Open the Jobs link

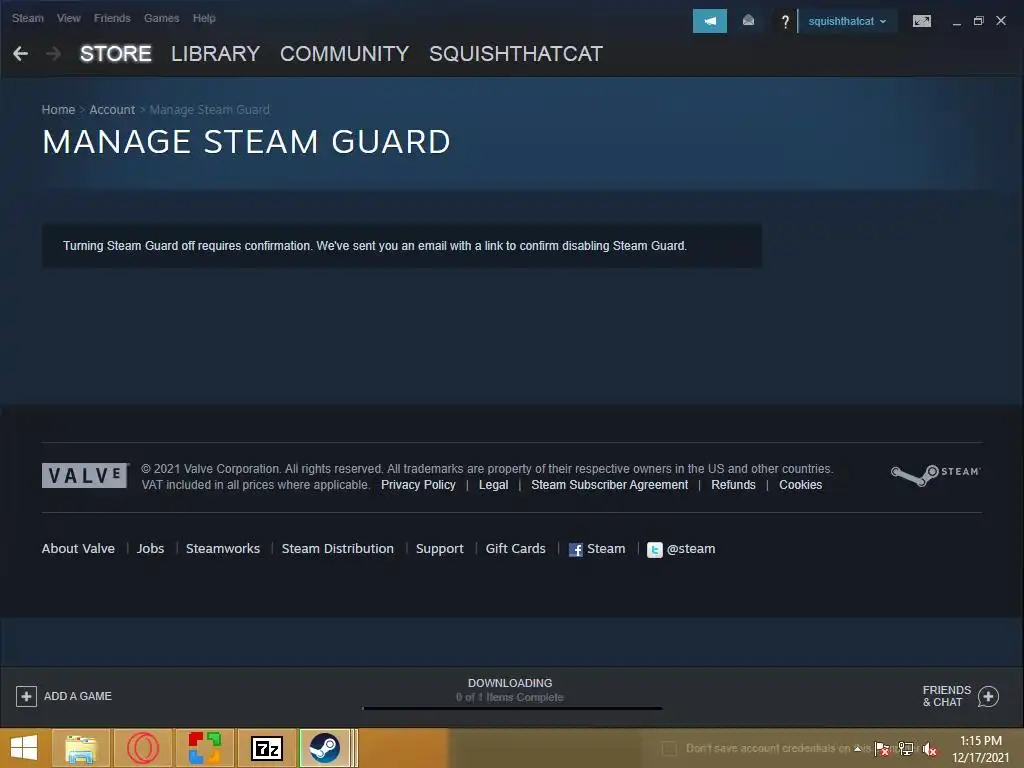(150, 549)
